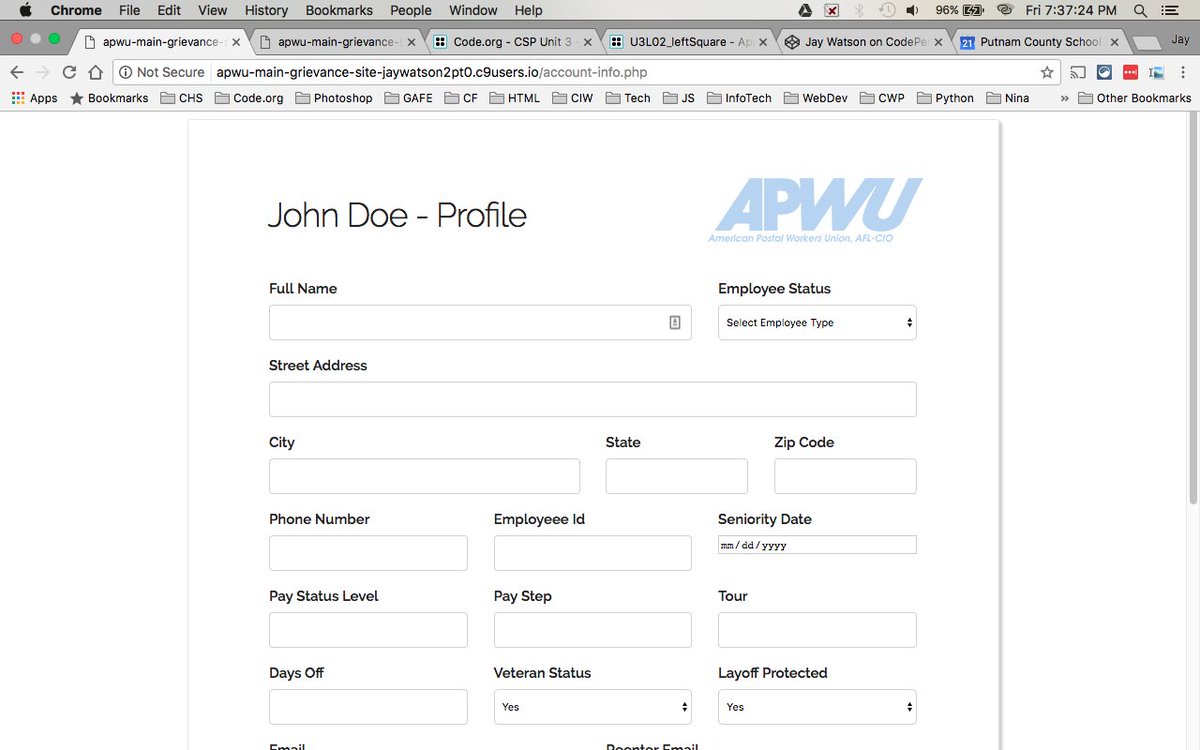
Task: Switch to the Code.org CSP Unit tab
Action: pyautogui.click(x=512, y=42)
